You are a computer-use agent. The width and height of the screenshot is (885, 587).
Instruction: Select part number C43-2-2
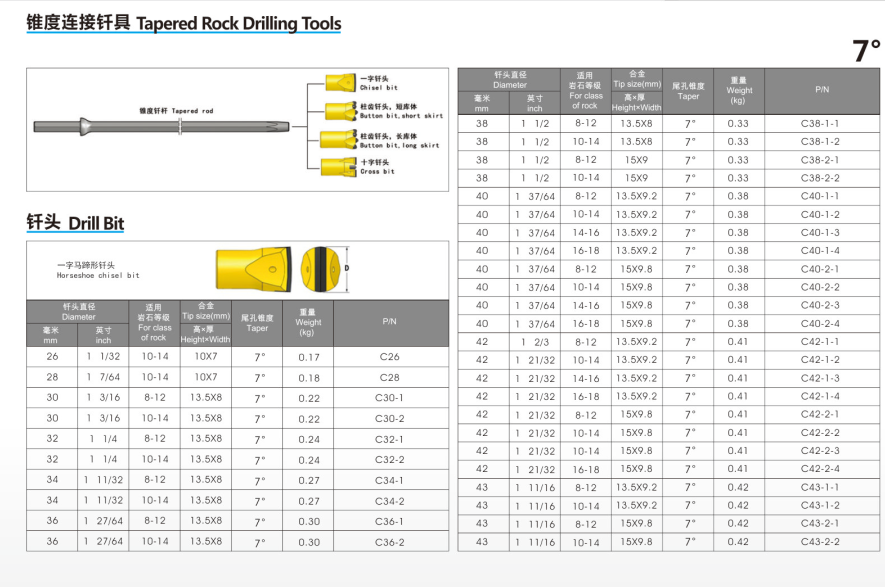[x=820, y=541]
